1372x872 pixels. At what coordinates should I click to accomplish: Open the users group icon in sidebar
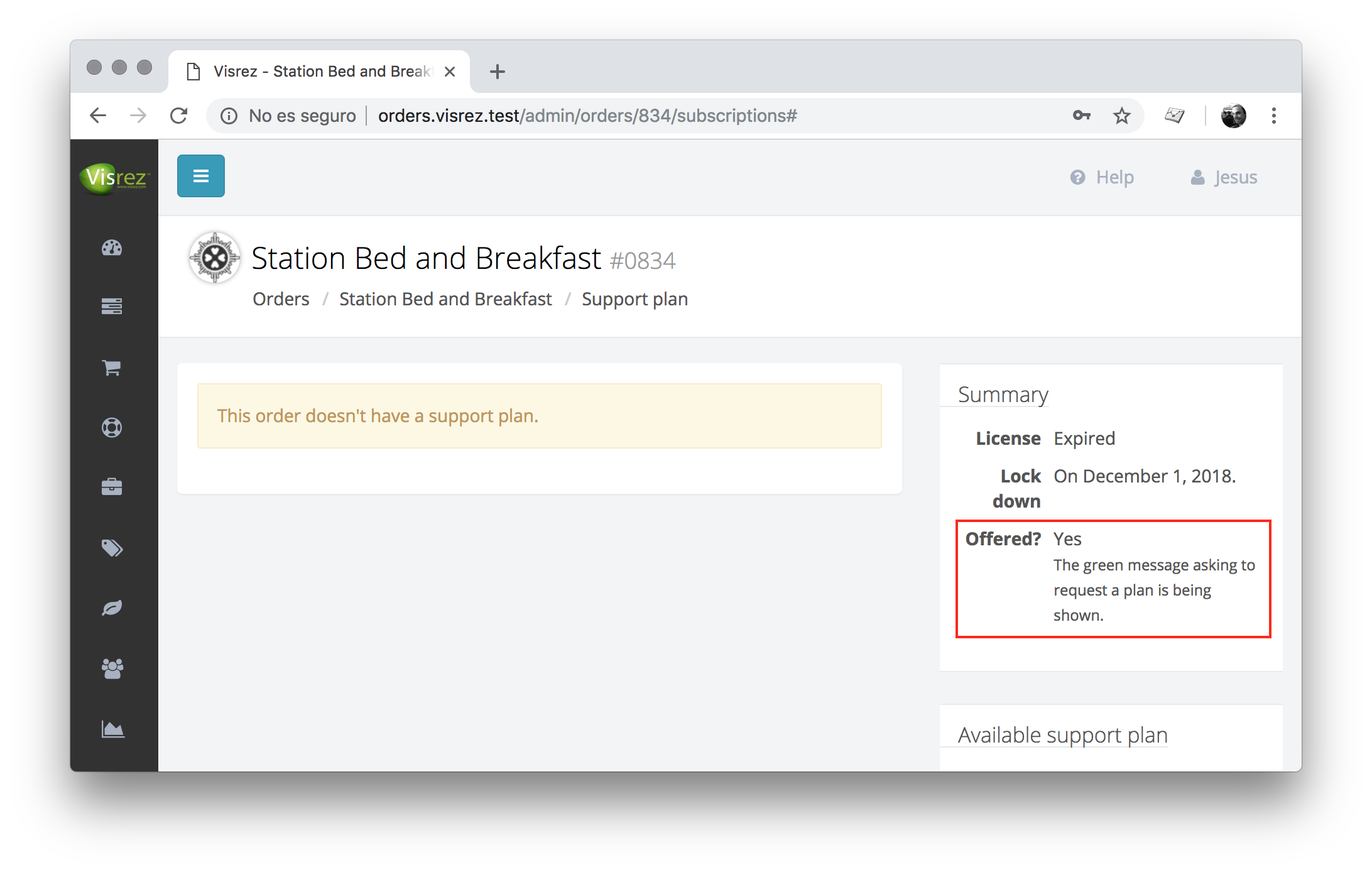[112, 668]
